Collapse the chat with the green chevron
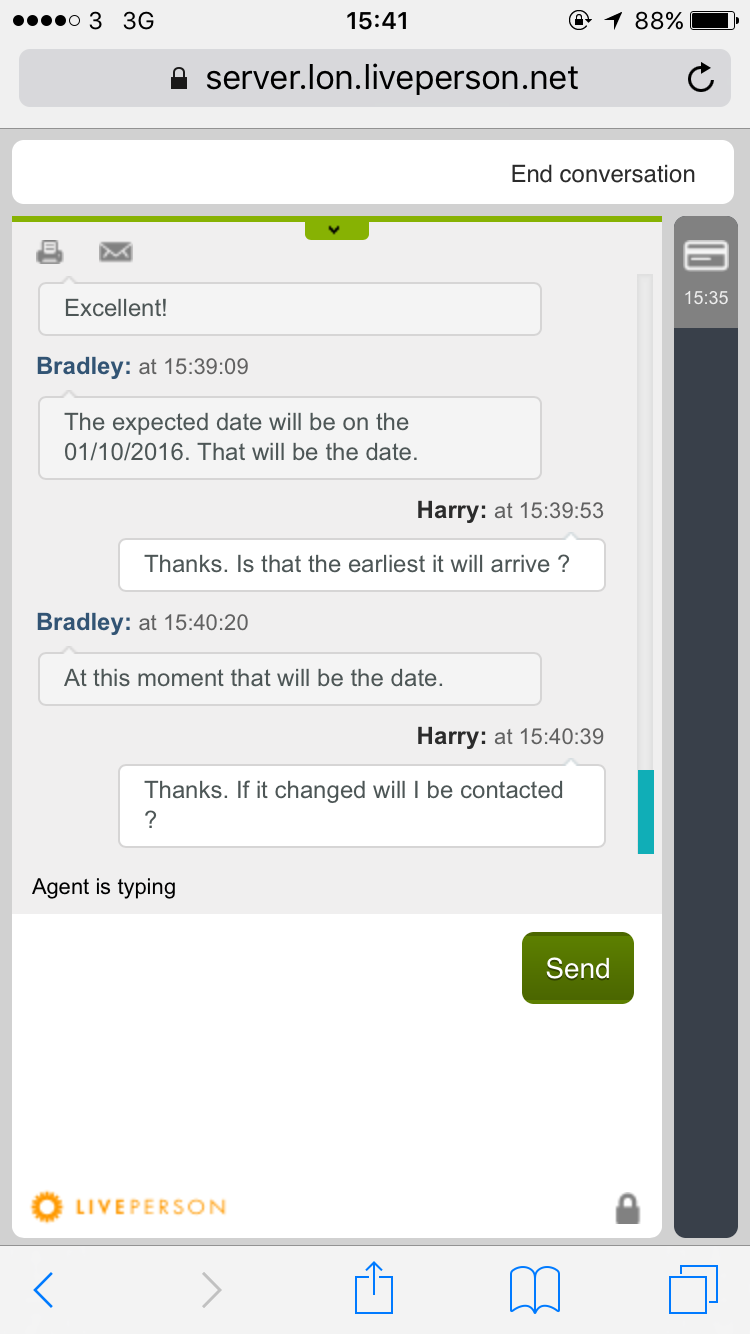Image resolution: width=750 pixels, height=1334 pixels. [336, 230]
